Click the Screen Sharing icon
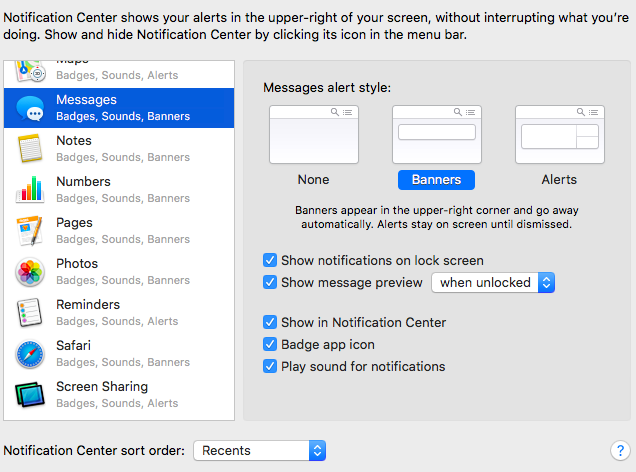636x472 pixels. (x=30, y=394)
